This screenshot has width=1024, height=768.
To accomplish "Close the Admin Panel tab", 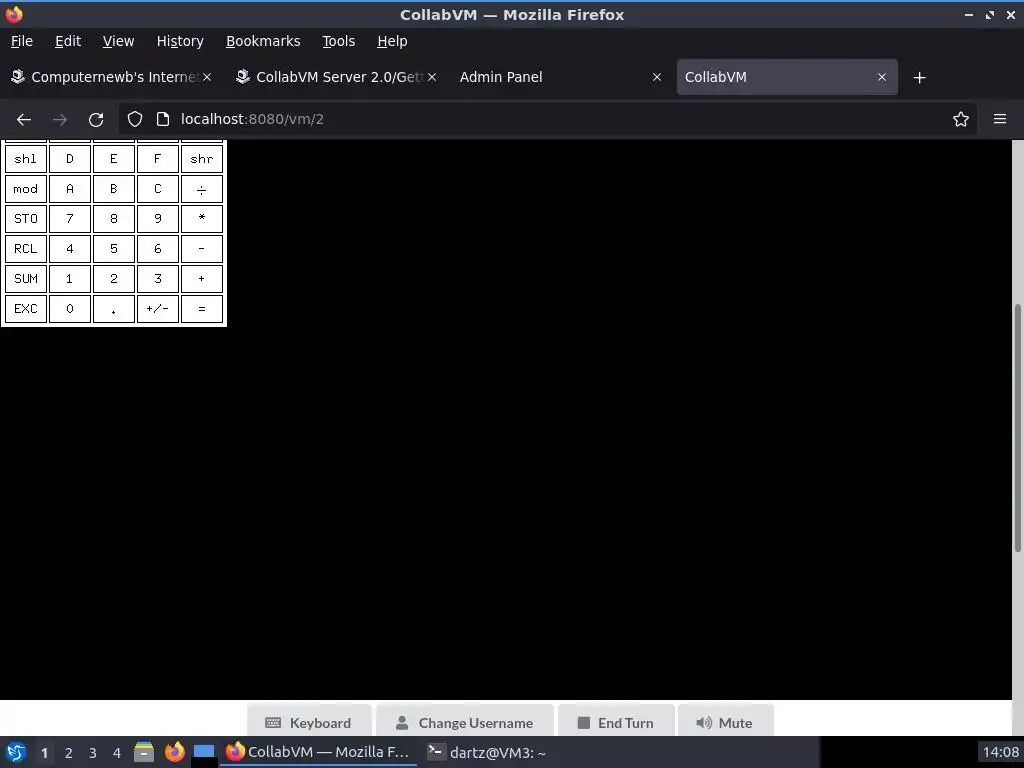I will click(657, 77).
